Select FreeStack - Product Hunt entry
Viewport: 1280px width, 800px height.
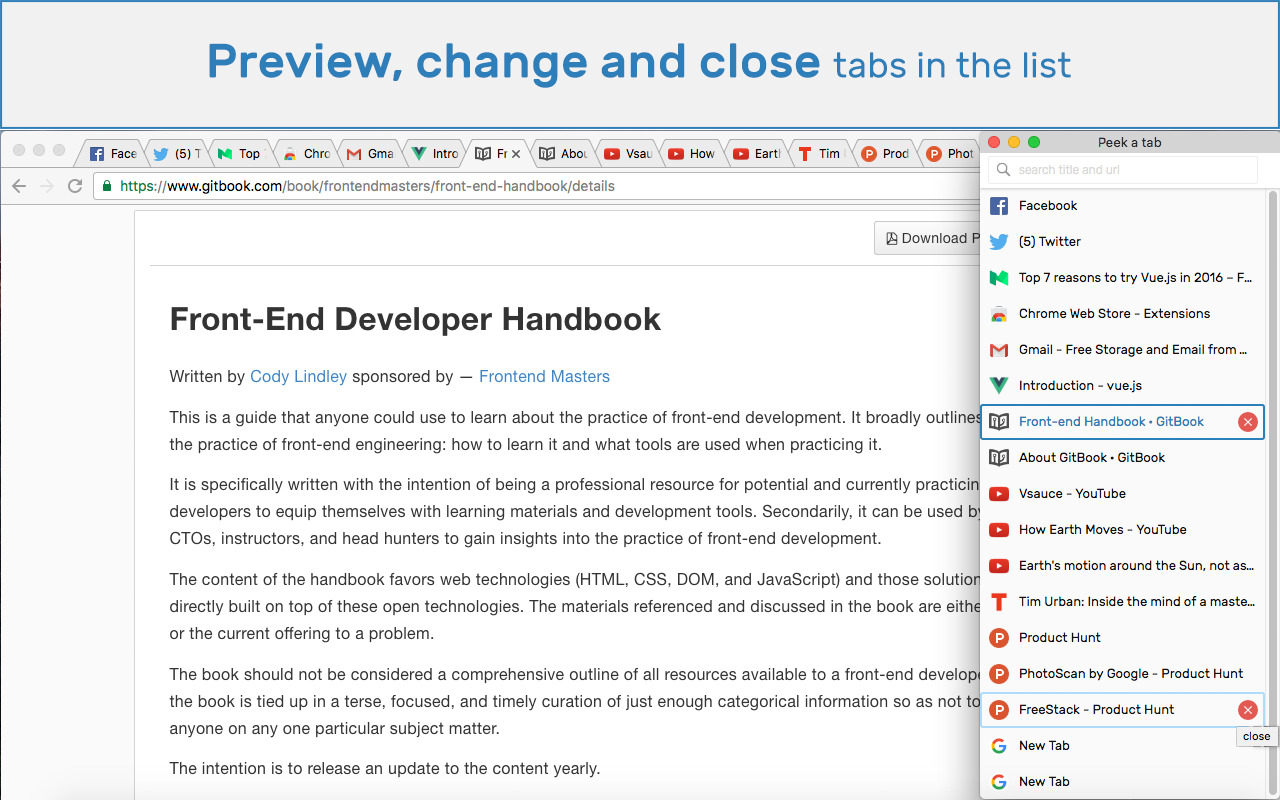pyautogui.click(x=1122, y=710)
